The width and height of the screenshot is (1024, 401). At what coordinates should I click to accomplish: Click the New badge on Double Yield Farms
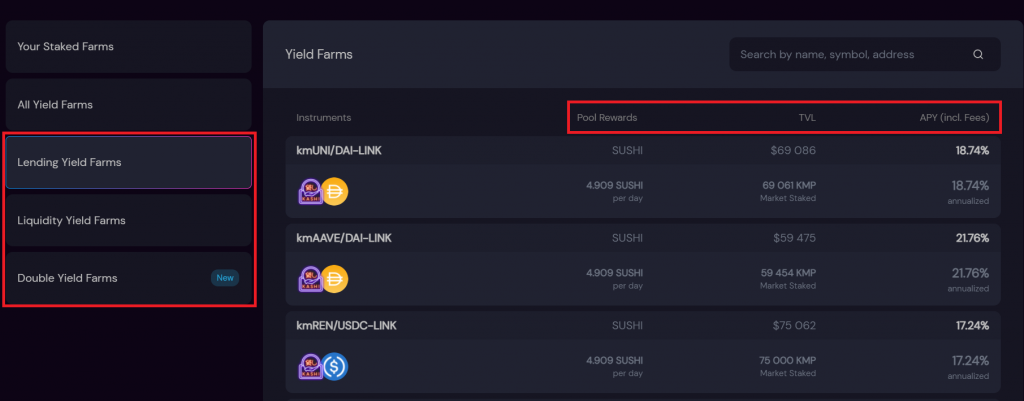(x=225, y=278)
